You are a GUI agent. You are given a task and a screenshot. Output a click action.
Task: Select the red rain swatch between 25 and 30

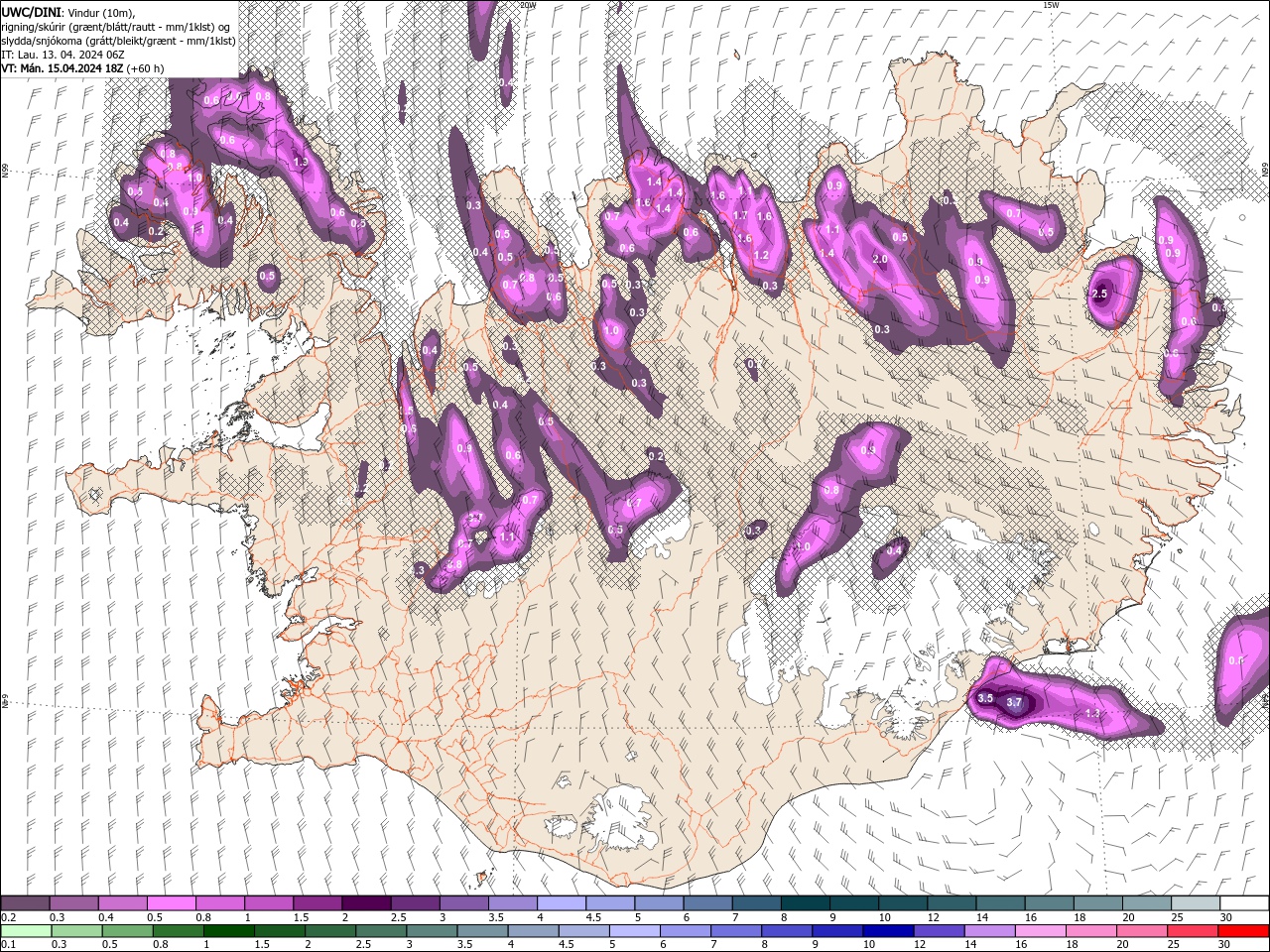tap(1194, 931)
